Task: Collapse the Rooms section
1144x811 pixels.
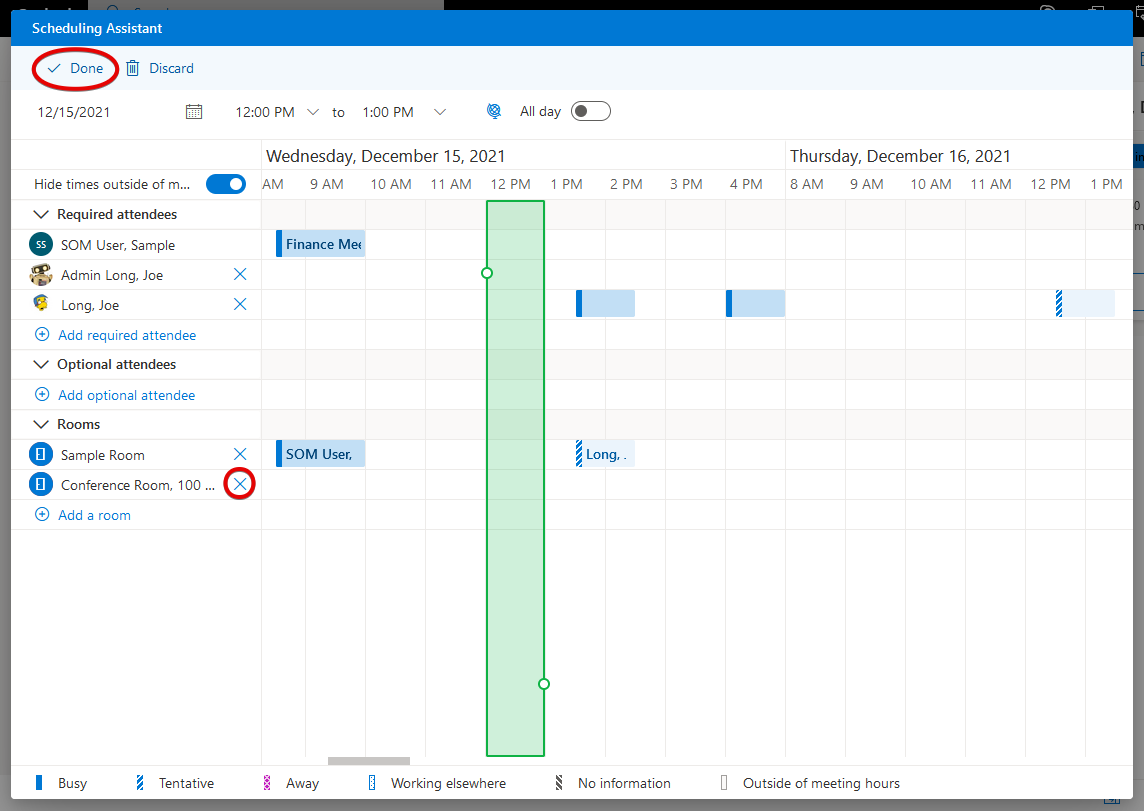Action: (42, 424)
